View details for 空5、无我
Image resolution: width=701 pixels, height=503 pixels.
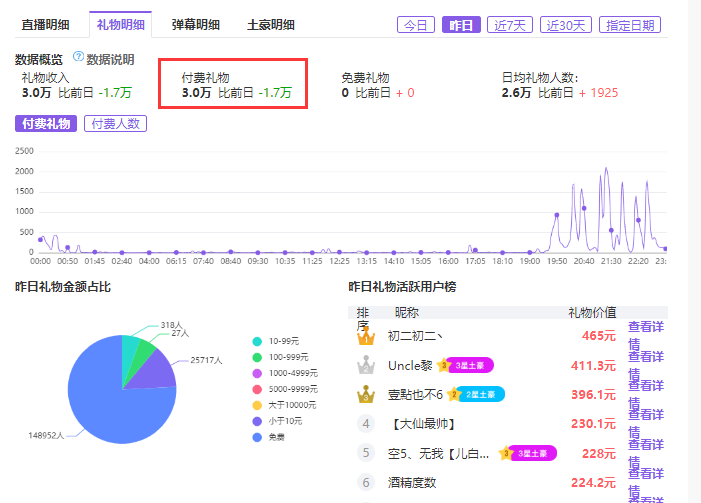pos(646,453)
